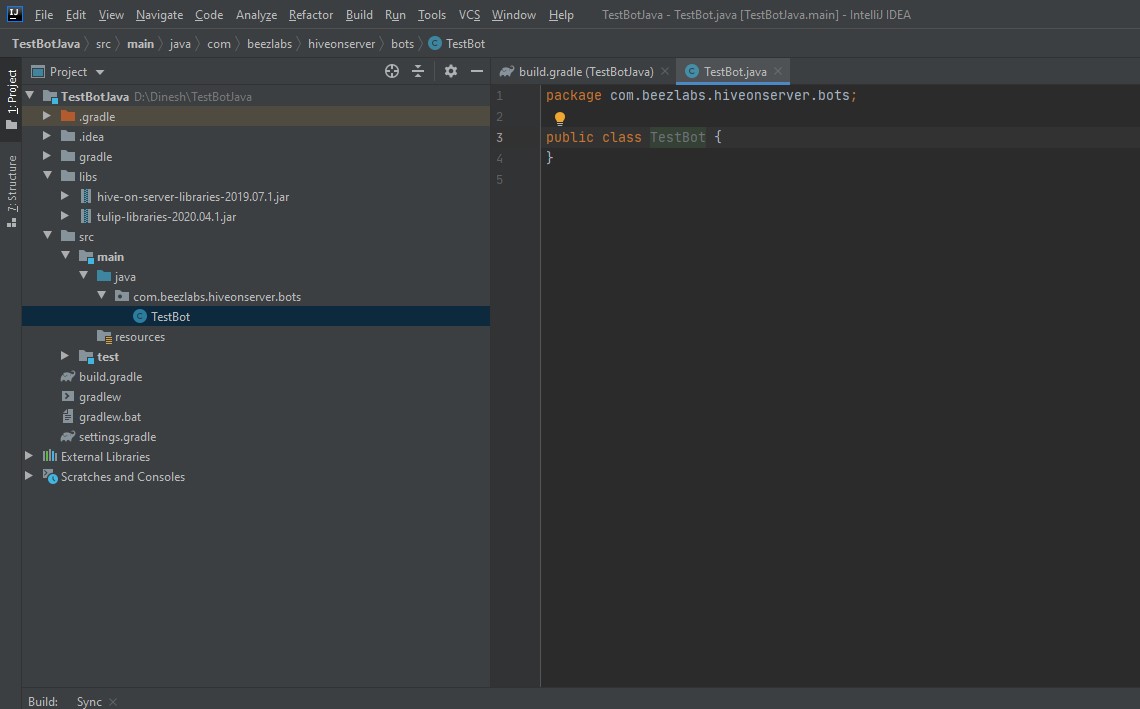This screenshot has height=709, width=1140.
Task: Select the TestBot.java editor tab
Action: pyautogui.click(x=734, y=71)
